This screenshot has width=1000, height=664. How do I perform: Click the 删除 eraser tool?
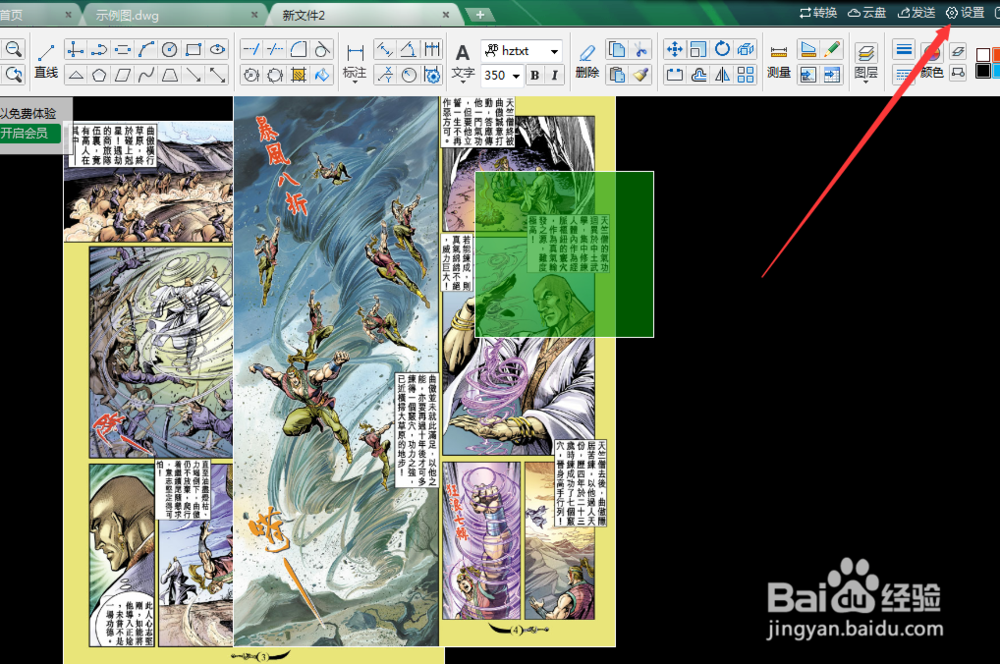click(587, 61)
